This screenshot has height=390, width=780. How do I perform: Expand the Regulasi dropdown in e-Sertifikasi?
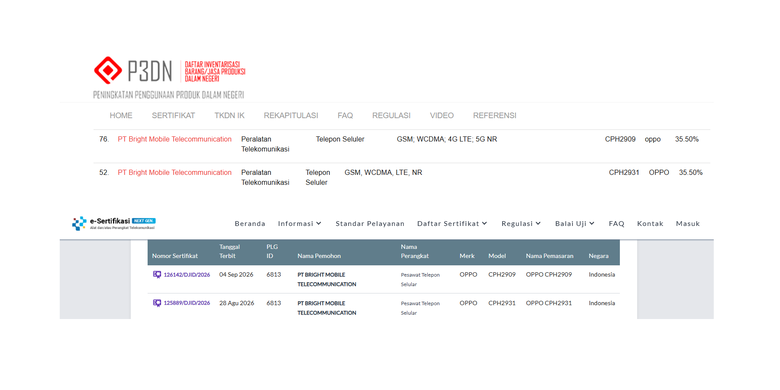point(521,223)
